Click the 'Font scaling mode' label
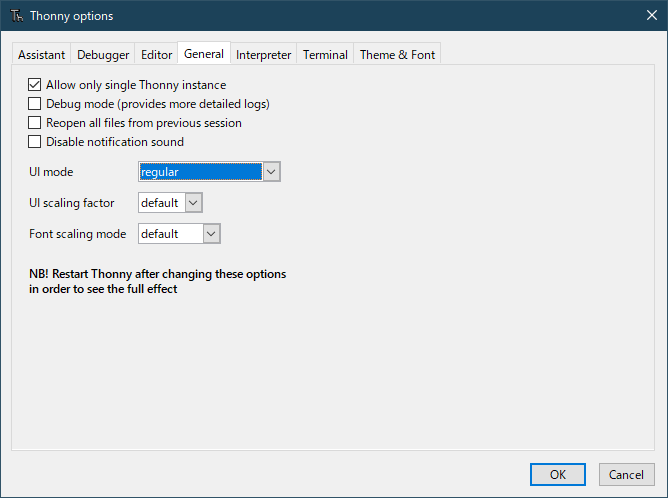 click(78, 234)
